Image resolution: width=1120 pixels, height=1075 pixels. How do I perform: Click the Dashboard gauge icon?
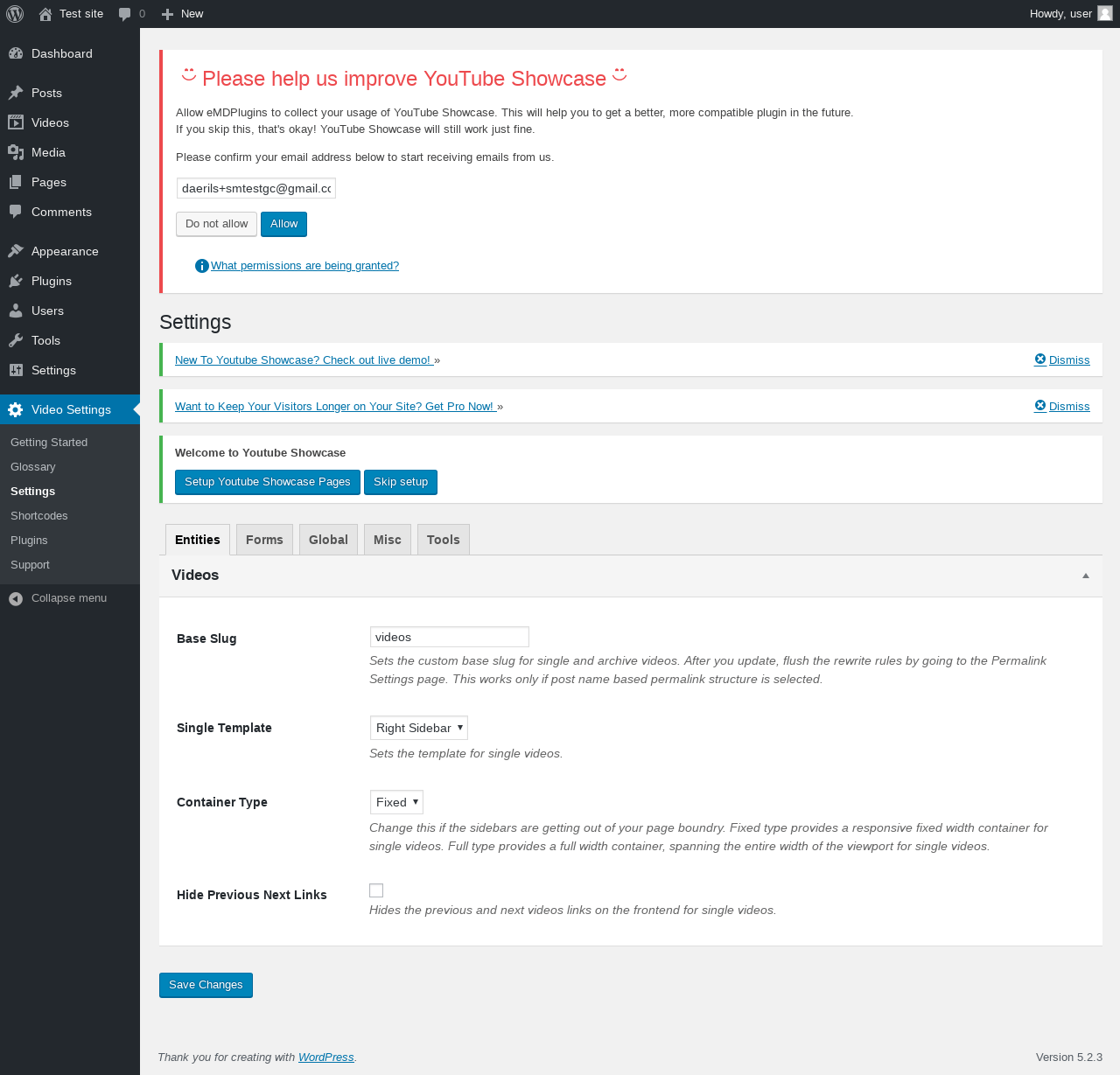(16, 53)
